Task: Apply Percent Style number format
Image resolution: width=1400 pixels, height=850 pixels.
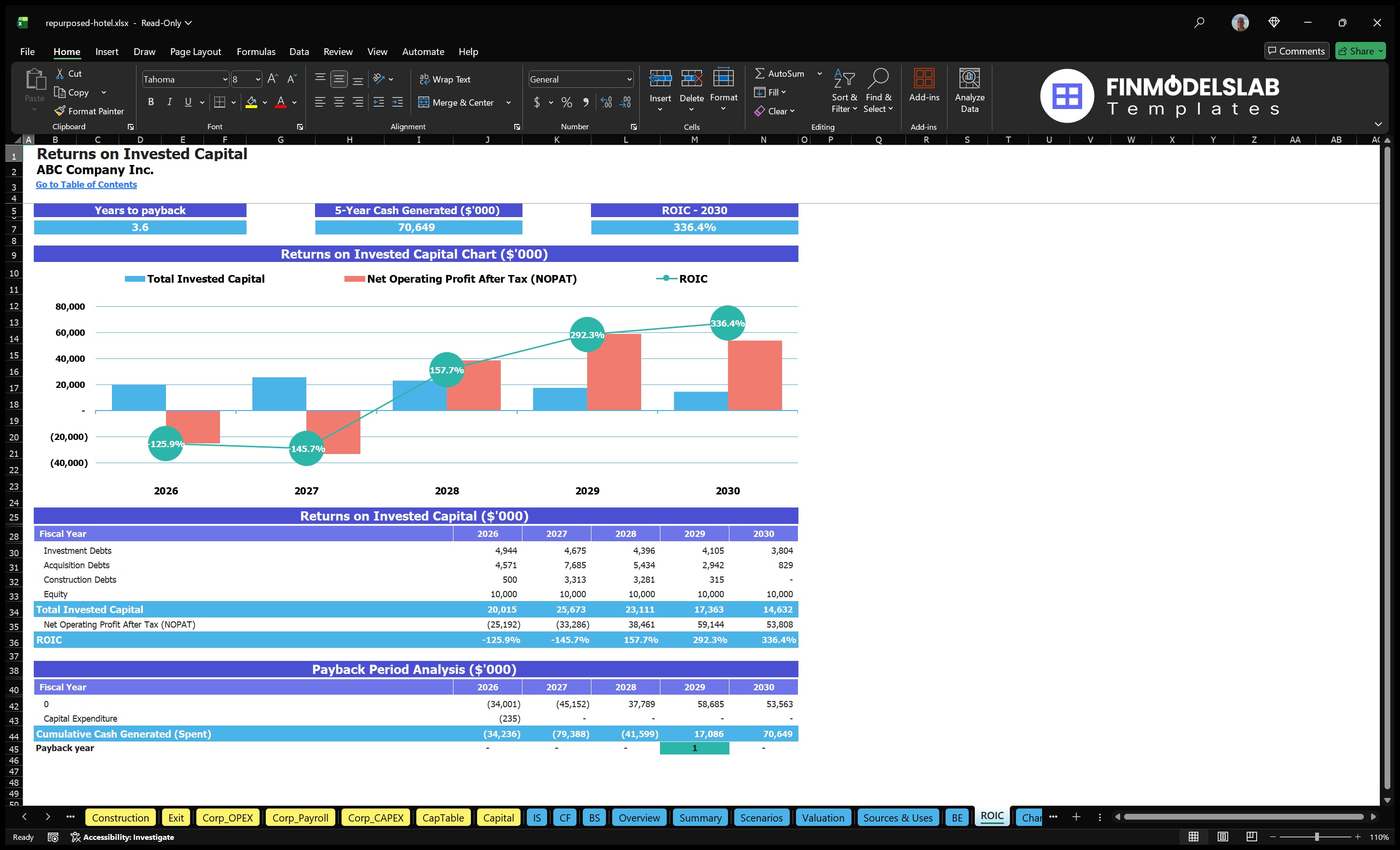Action: point(566,102)
